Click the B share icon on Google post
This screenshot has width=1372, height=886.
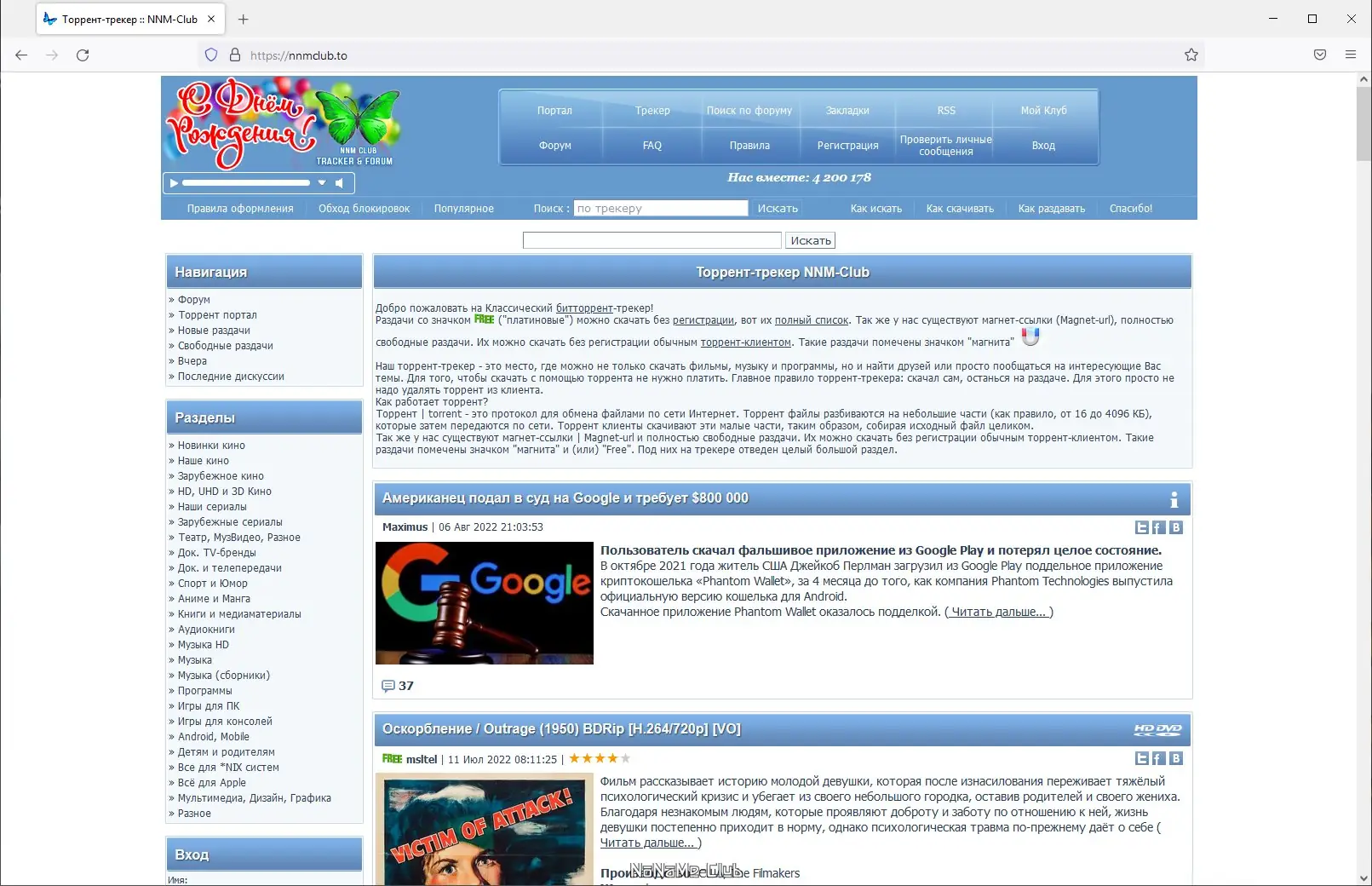tap(1176, 527)
